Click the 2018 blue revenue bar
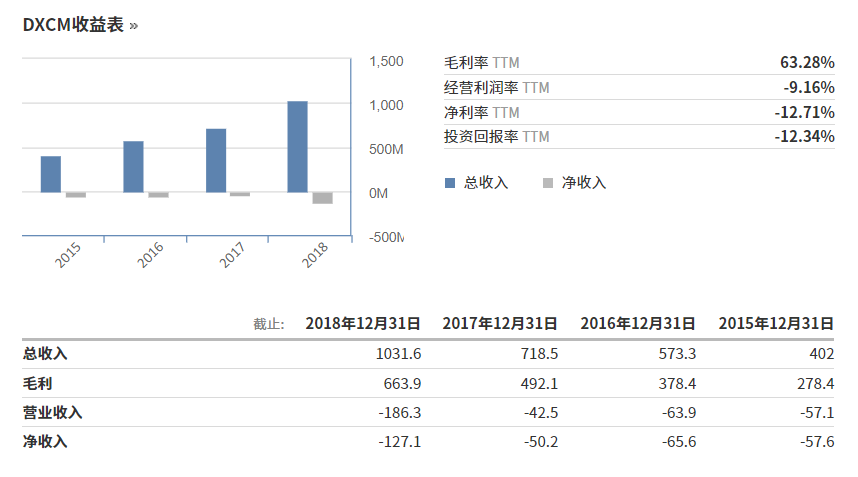The image size is (858, 477). (x=298, y=147)
